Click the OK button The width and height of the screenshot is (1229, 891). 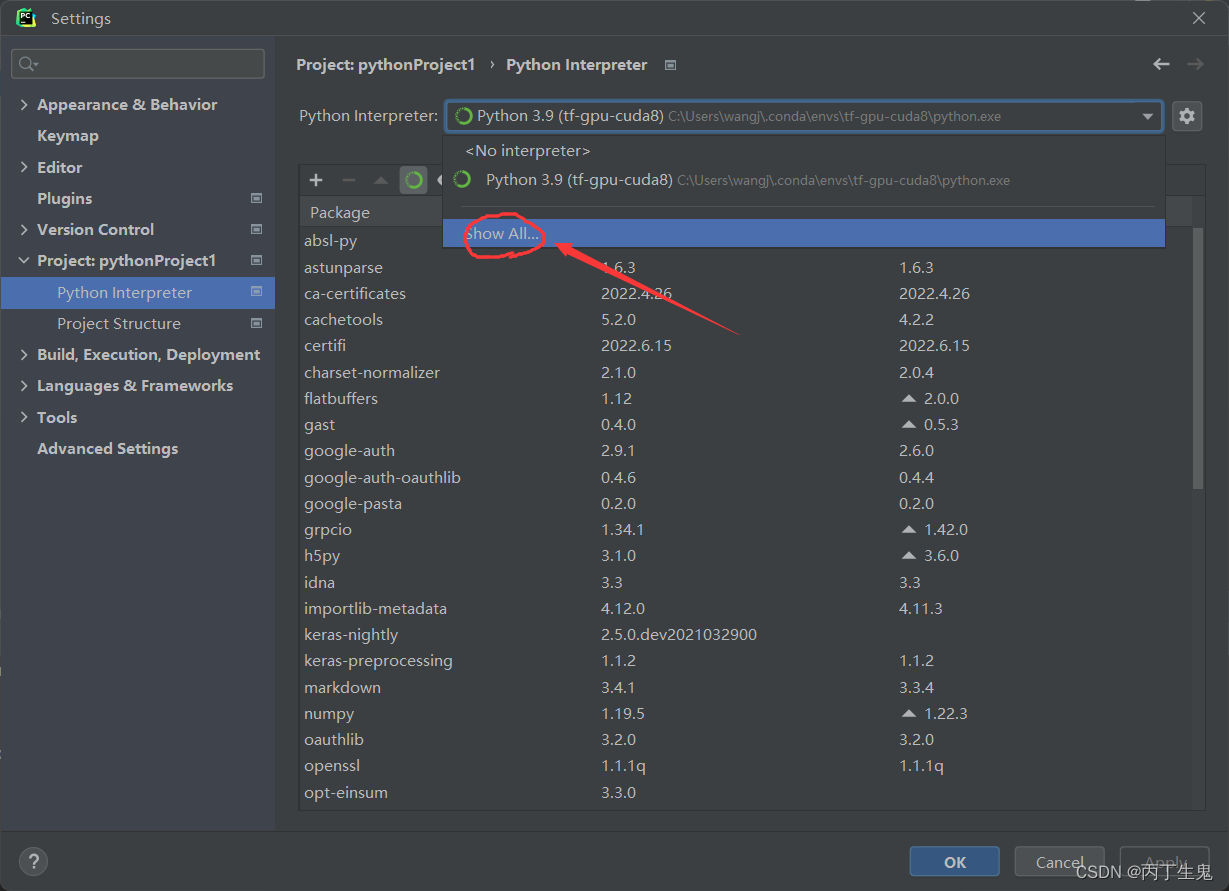pos(955,862)
